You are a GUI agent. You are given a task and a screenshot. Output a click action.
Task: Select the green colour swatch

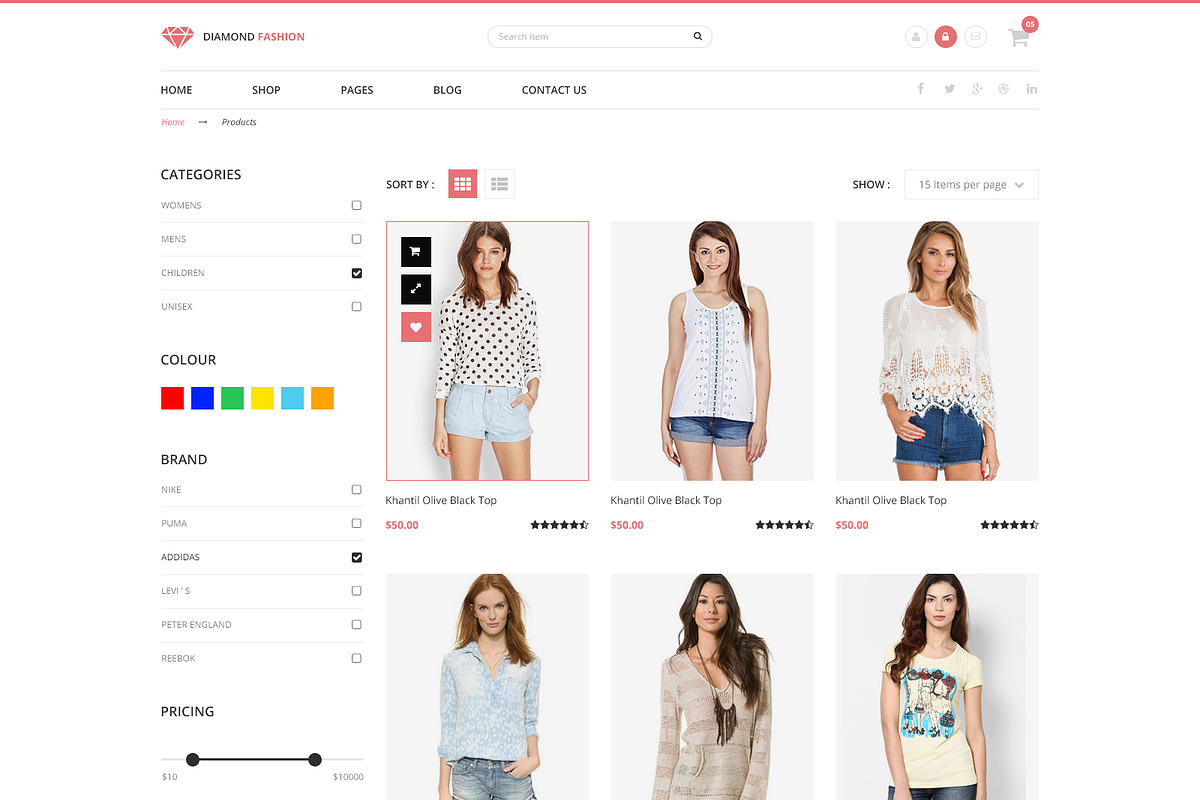232,398
